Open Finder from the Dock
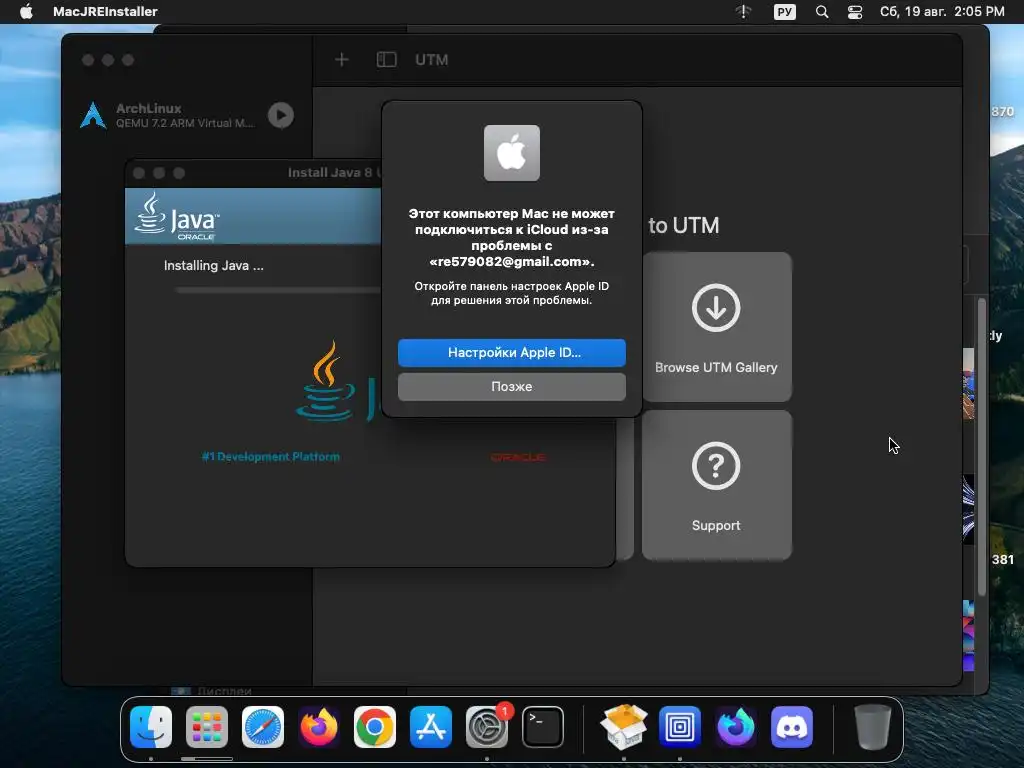Image resolution: width=1024 pixels, height=768 pixels. (x=151, y=727)
